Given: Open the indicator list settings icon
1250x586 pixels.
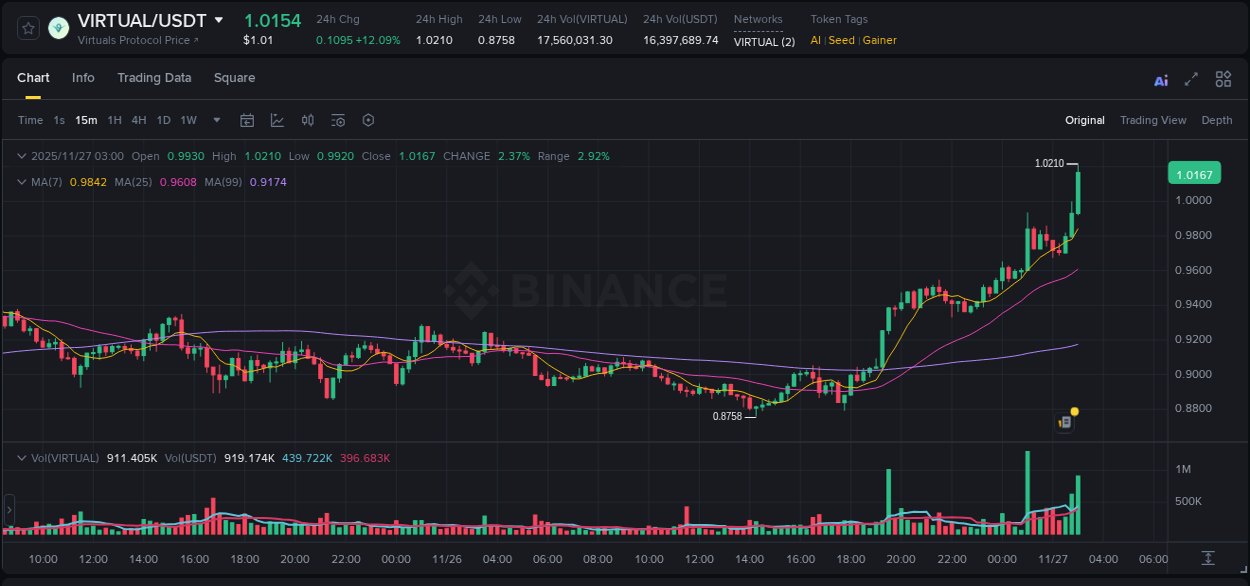Looking at the screenshot, I should point(337,120).
